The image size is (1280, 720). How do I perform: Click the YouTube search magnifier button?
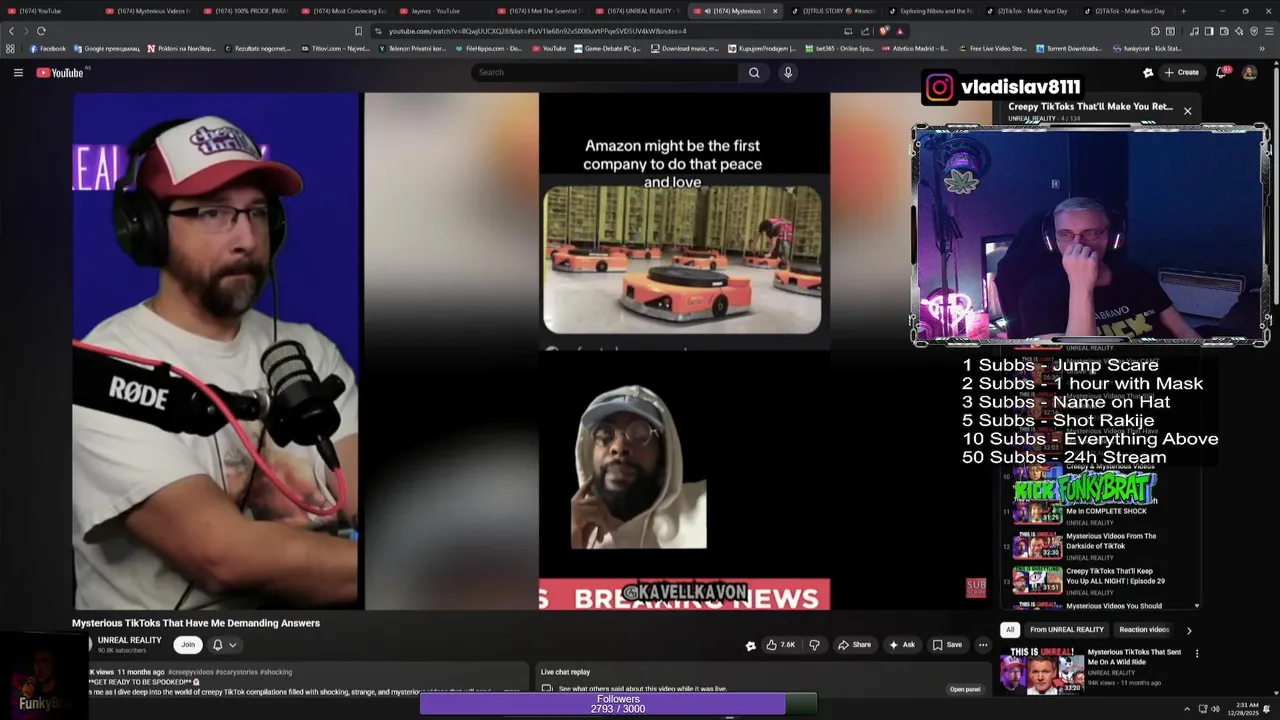[x=754, y=72]
